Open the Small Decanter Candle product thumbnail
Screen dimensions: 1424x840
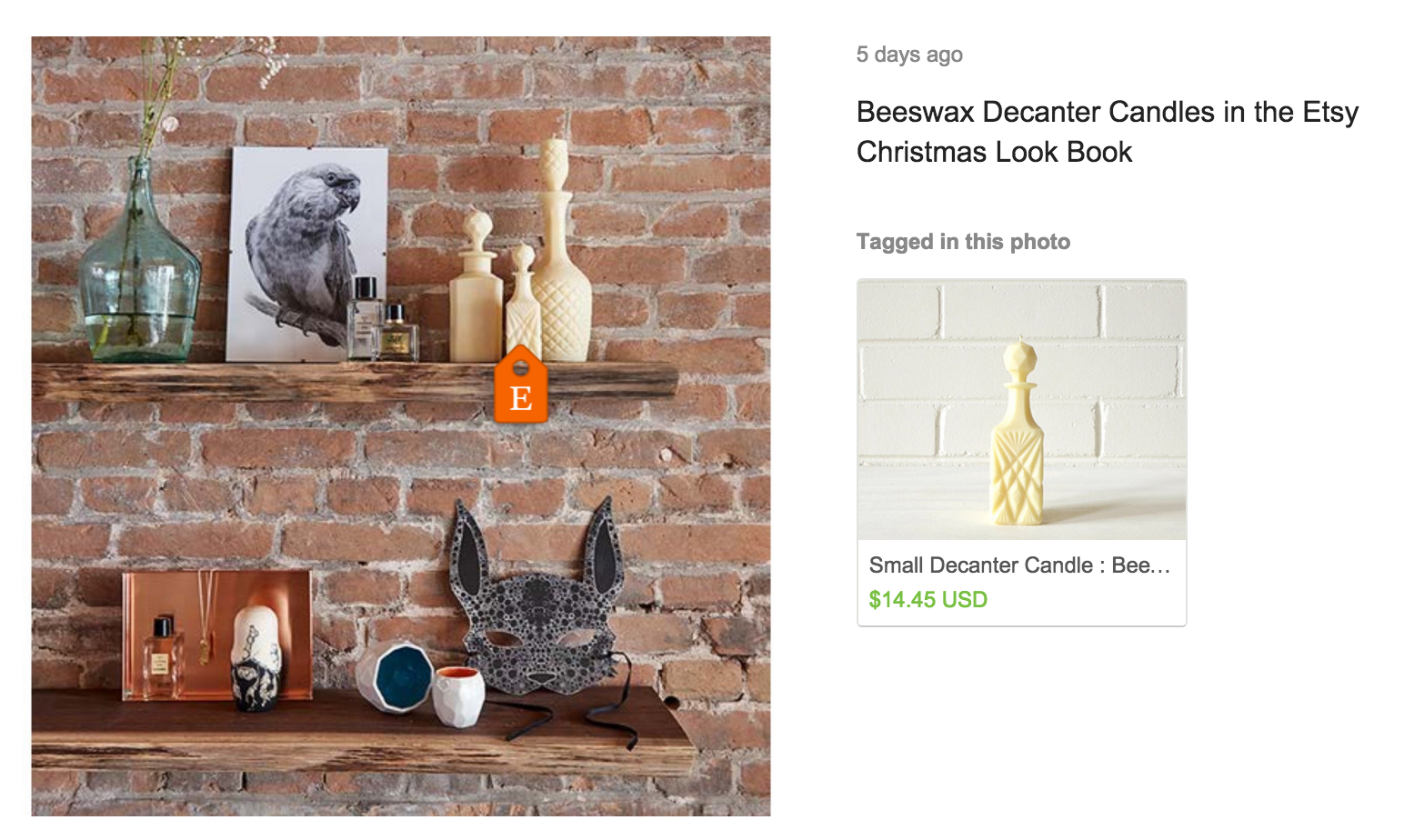[x=1021, y=410]
